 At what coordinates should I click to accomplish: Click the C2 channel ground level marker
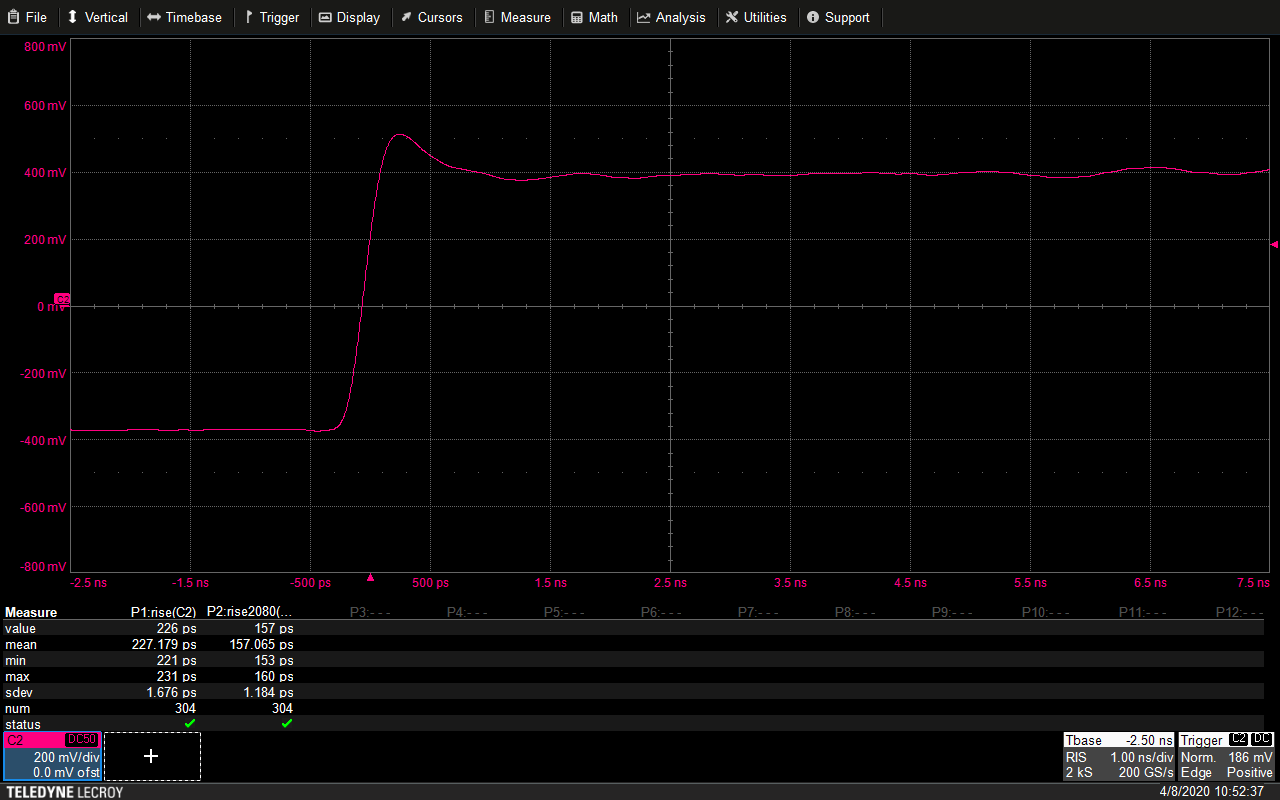pos(62,299)
